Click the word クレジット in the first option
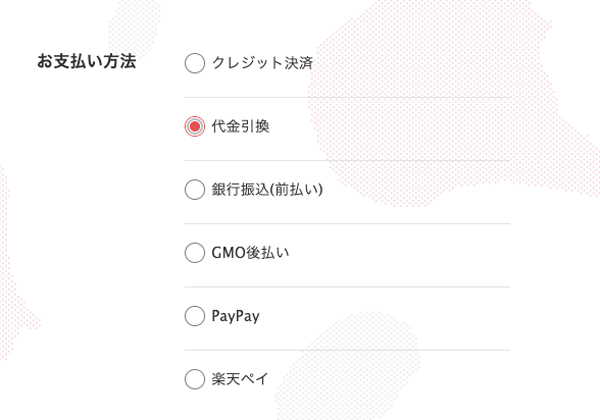The image size is (600, 420). pyautogui.click(x=248, y=63)
